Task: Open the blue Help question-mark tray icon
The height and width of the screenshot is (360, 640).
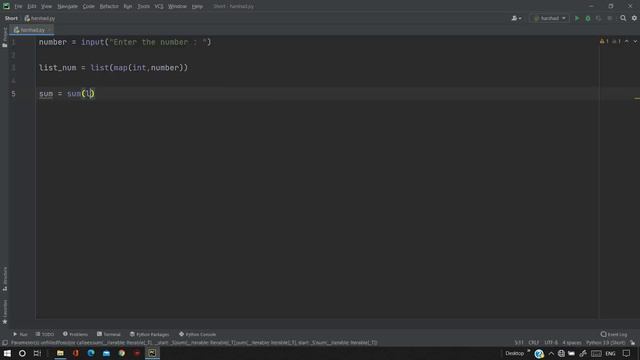Action: (539, 353)
